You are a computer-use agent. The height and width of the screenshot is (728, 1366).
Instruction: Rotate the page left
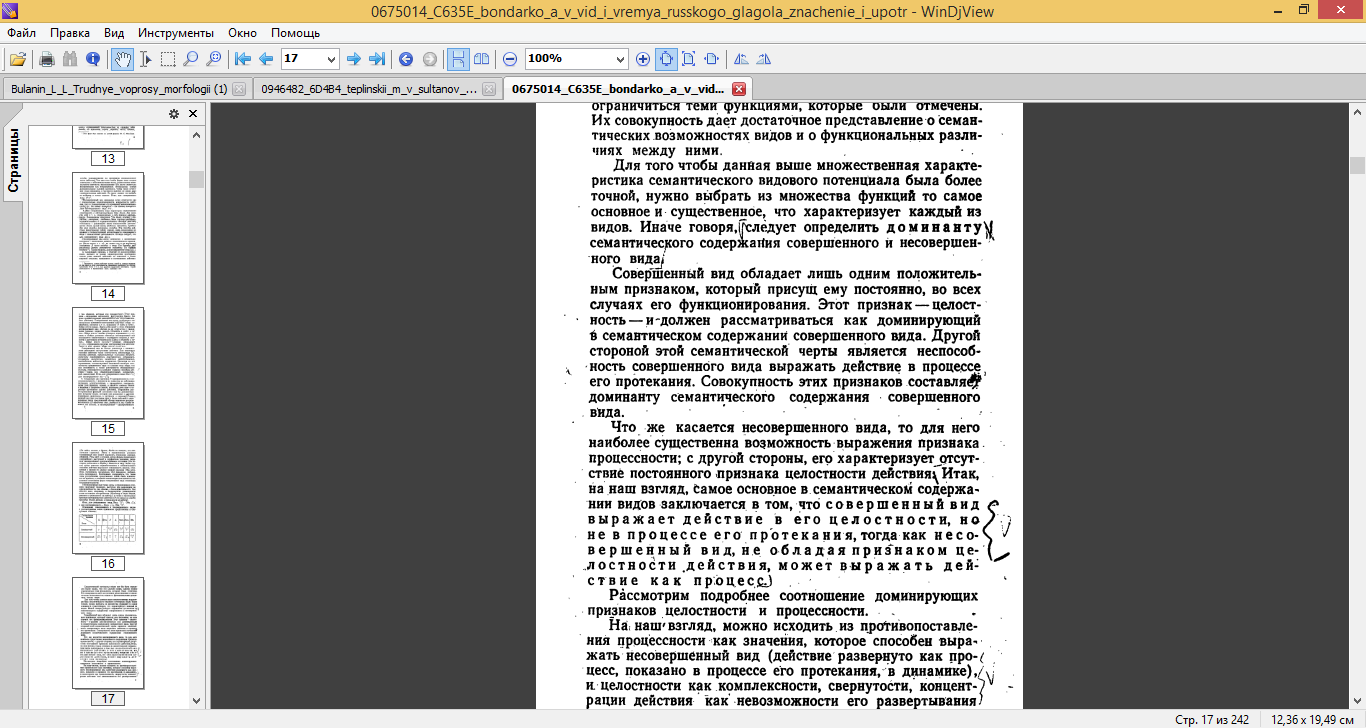pyautogui.click(x=741, y=59)
